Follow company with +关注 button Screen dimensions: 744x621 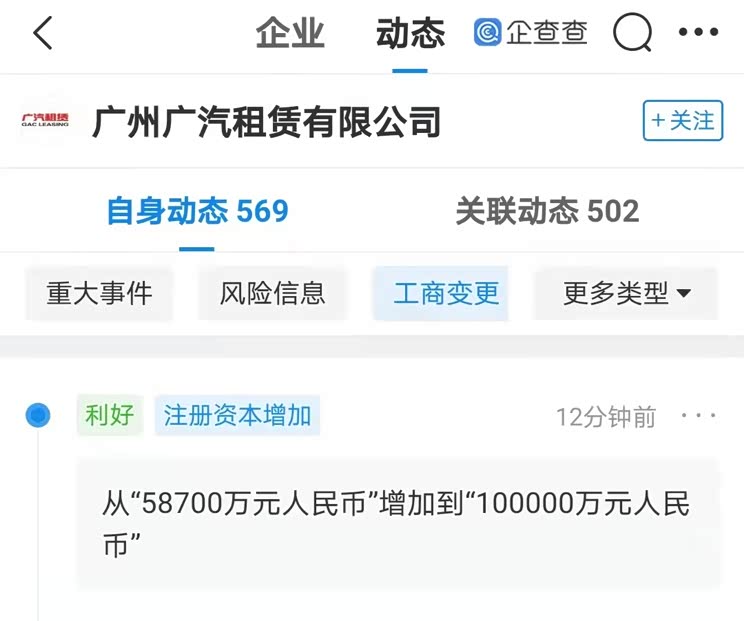[683, 120]
